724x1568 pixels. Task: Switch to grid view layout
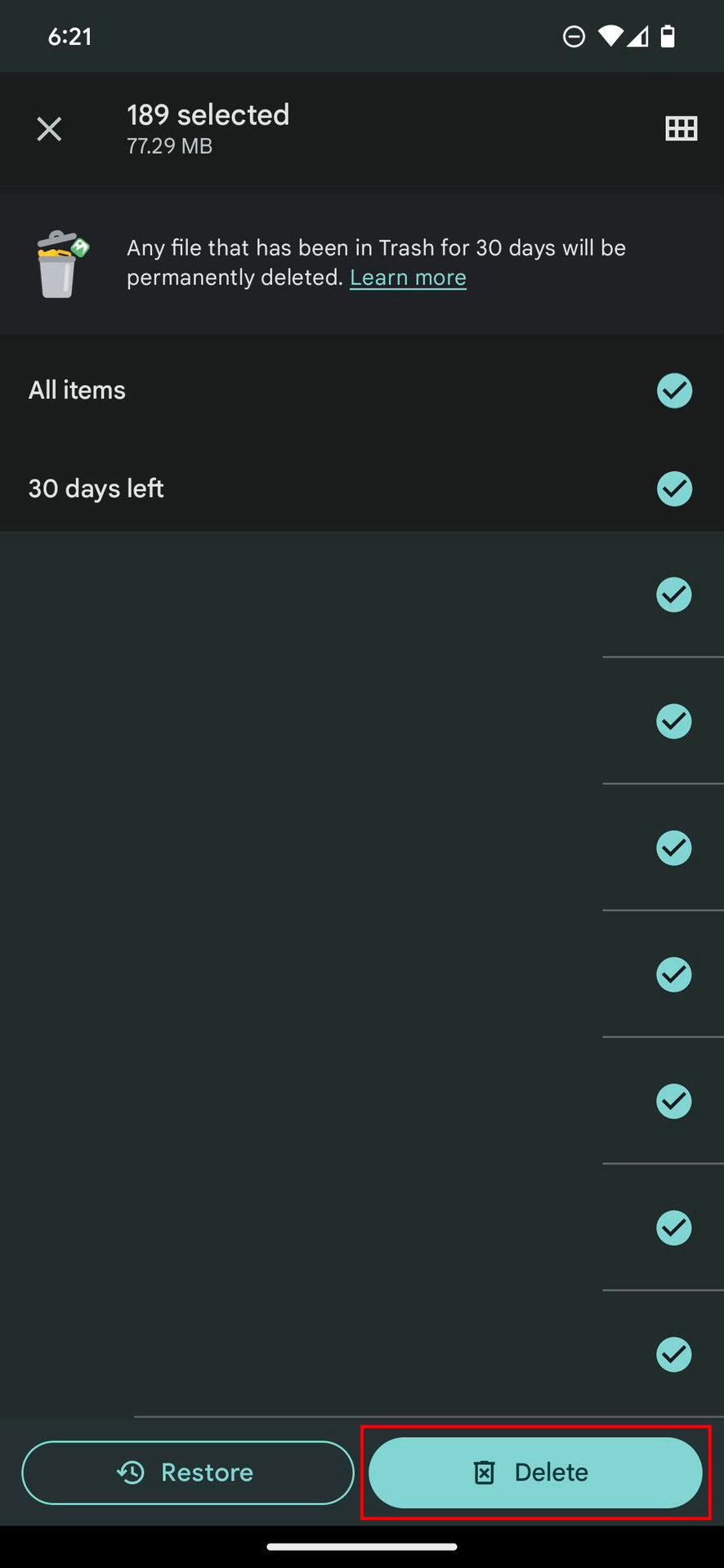click(681, 129)
